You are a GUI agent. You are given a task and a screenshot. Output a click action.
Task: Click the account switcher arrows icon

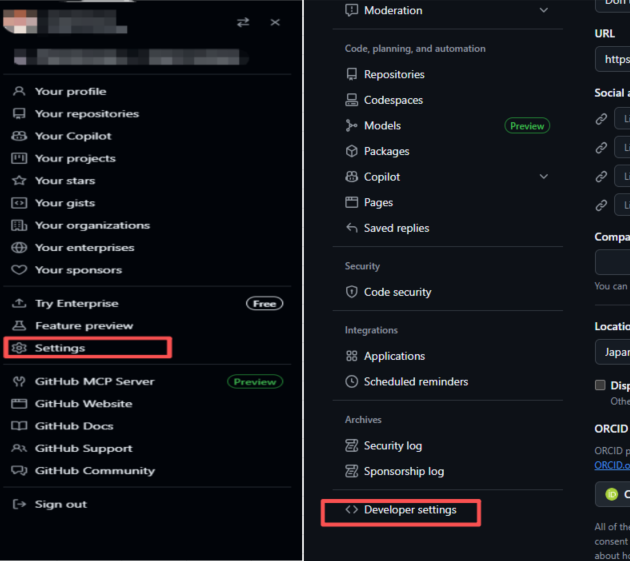point(243,22)
